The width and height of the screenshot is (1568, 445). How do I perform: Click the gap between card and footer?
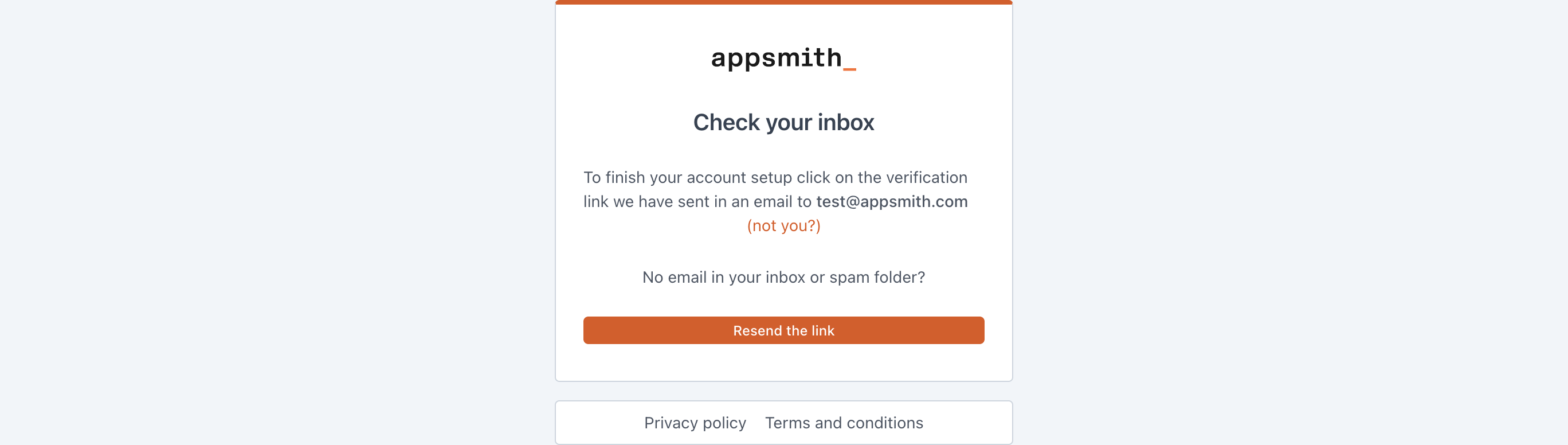click(x=783, y=391)
